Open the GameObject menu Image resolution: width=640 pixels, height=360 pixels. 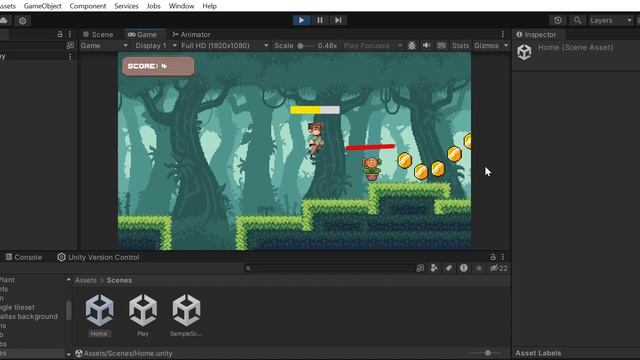click(42, 6)
